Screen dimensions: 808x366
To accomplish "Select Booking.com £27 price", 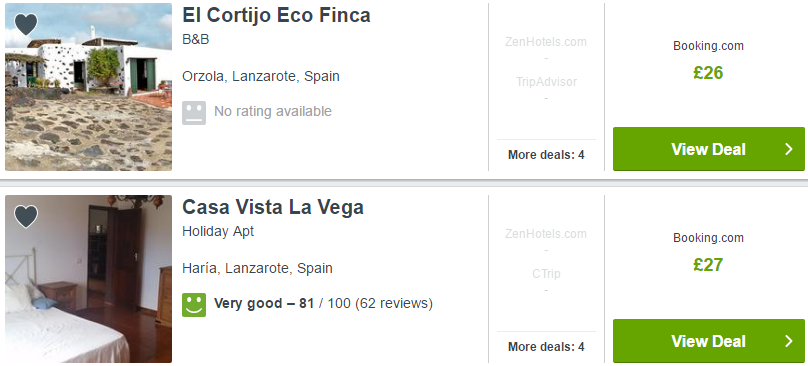I will [x=708, y=265].
